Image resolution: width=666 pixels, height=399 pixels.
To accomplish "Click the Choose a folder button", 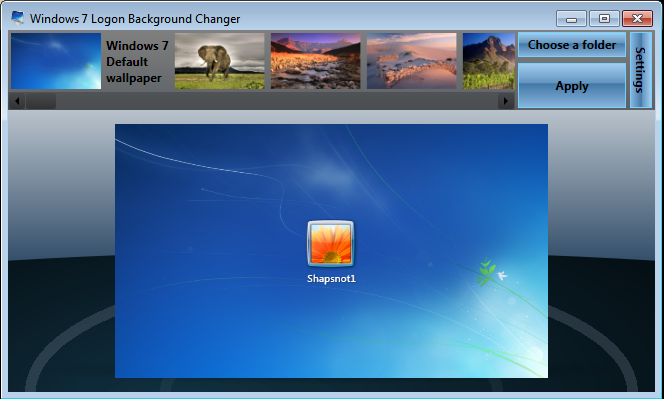I will [x=572, y=45].
